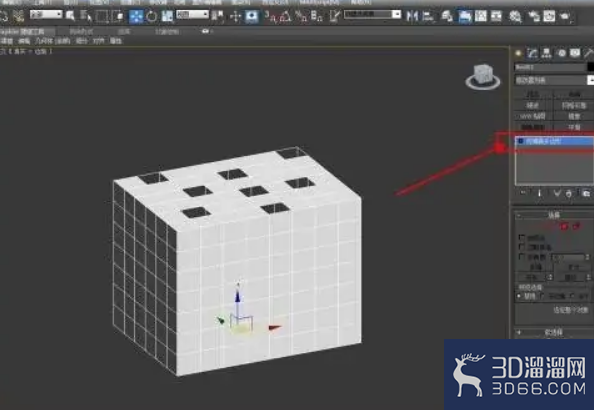594x410 pixels.
Task: Click the ViewCube in viewport
Action: [483, 77]
